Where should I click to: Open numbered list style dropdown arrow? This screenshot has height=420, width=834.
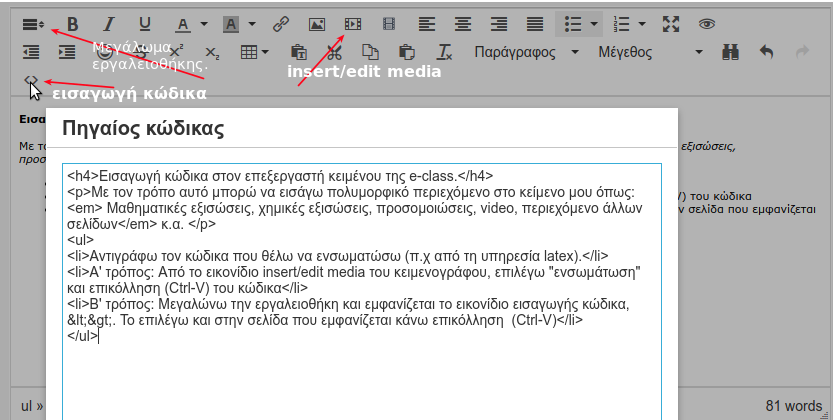tap(642, 24)
